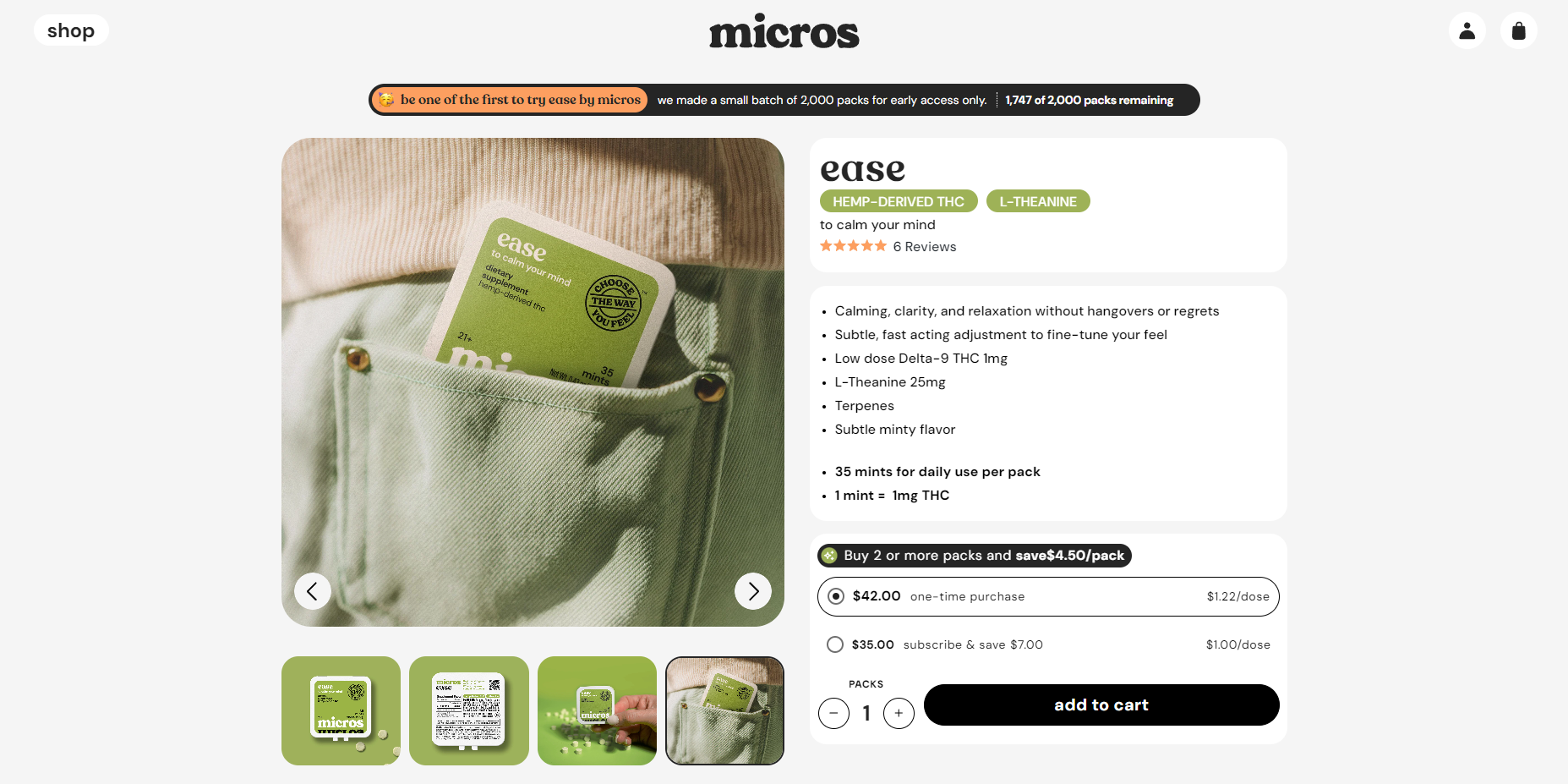
Task: Increase packs with the plus button
Action: tap(899, 713)
